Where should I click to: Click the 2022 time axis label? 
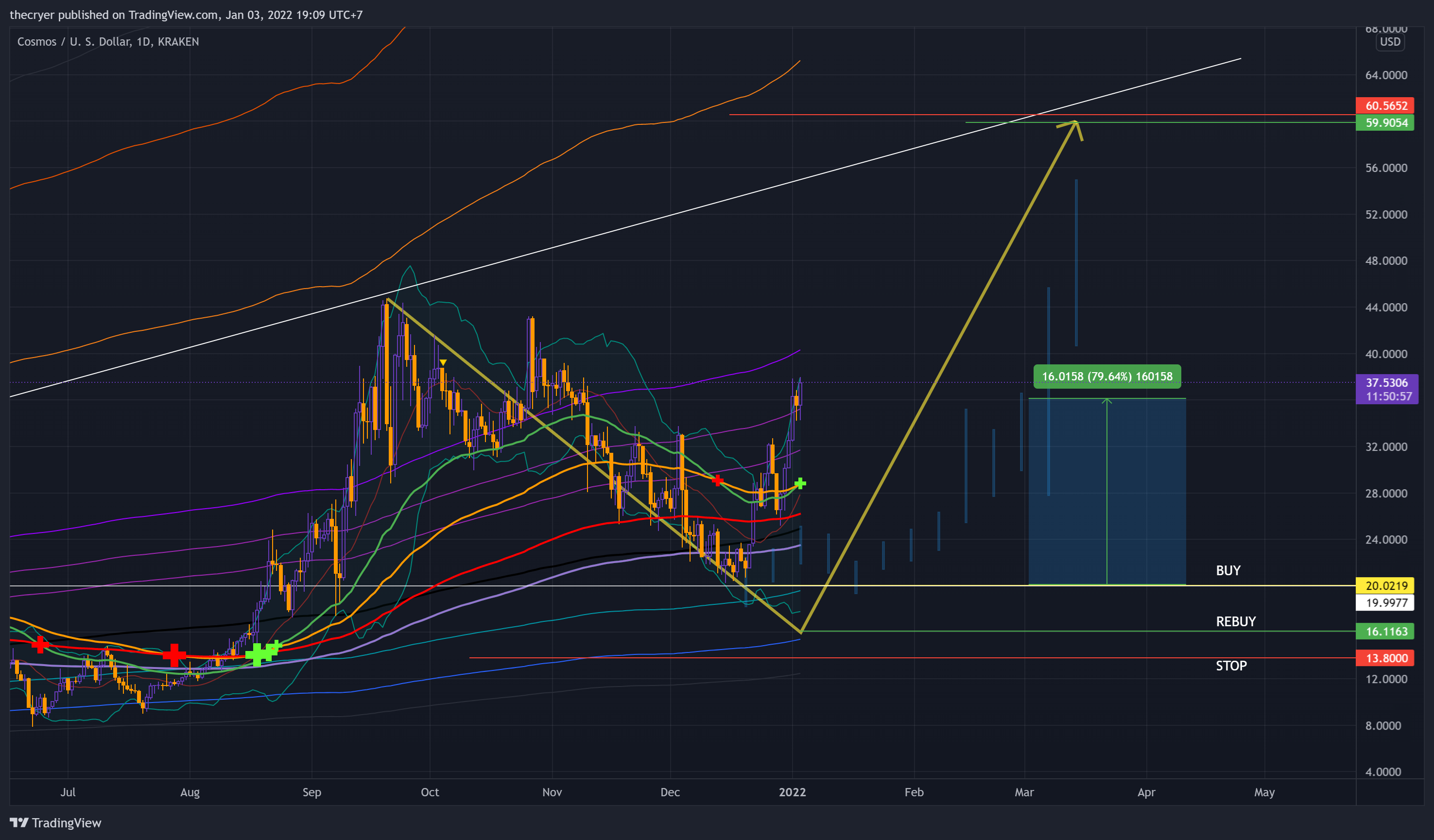pos(792,791)
